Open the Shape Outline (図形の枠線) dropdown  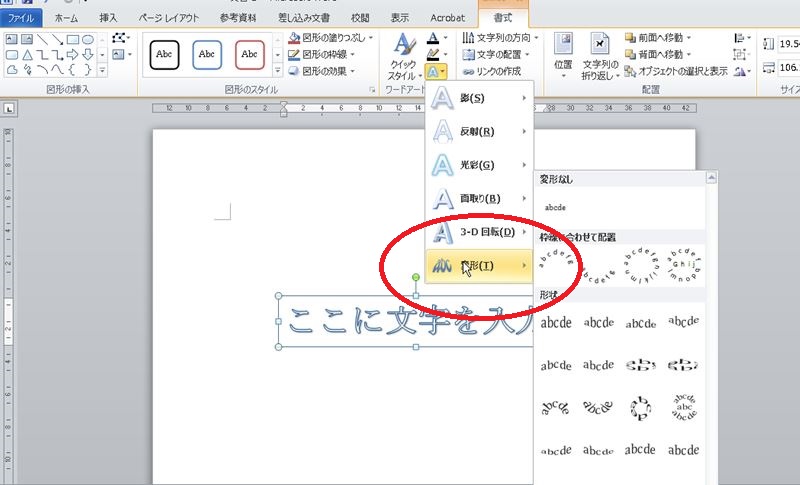click(325, 55)
